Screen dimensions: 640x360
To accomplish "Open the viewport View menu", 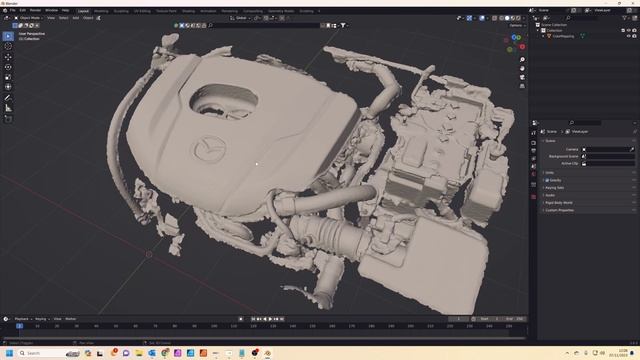I will pyautogui.click(x=51, y=18).
